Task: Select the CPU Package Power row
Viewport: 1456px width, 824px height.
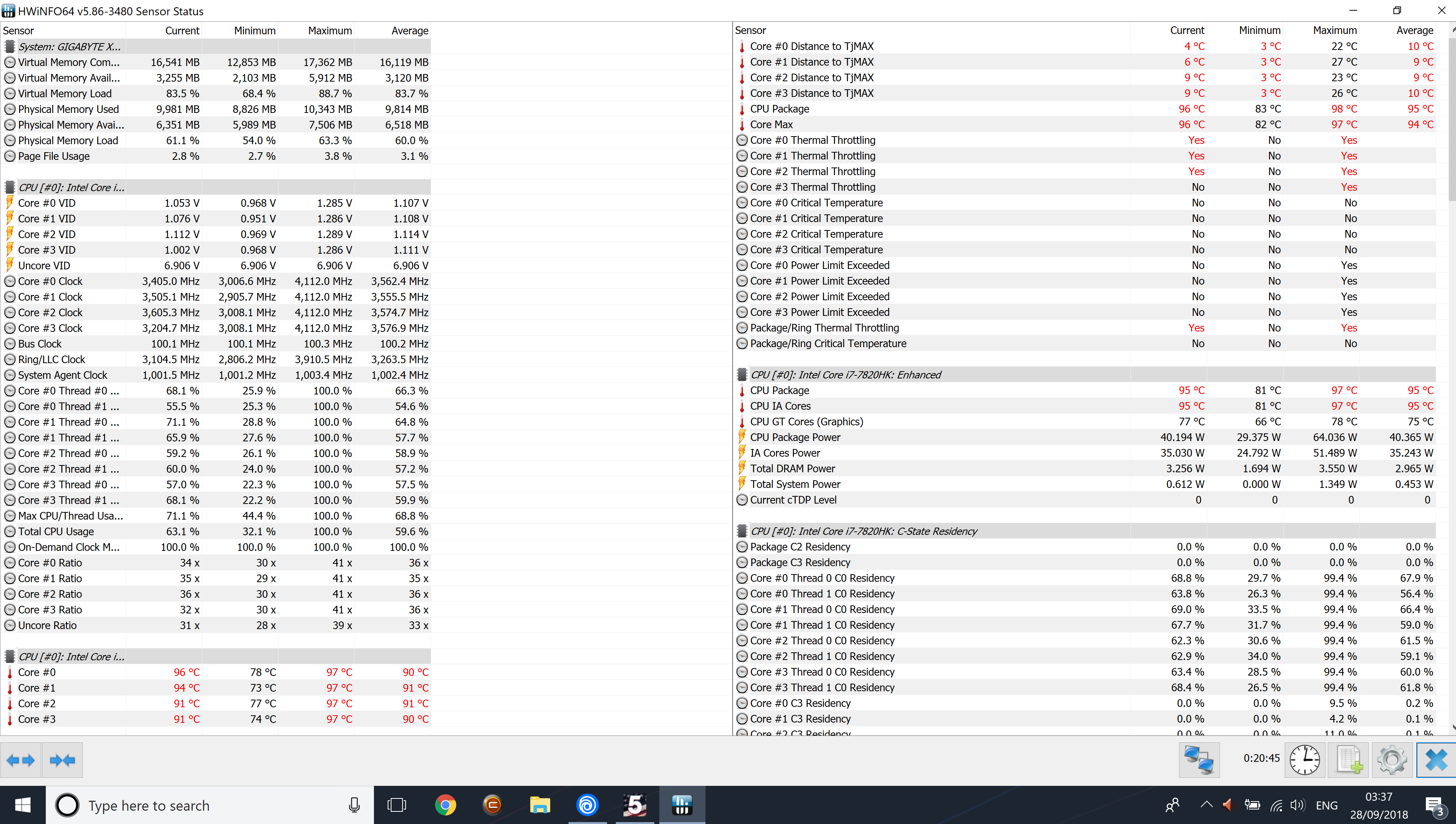Action: coord(794,438)
